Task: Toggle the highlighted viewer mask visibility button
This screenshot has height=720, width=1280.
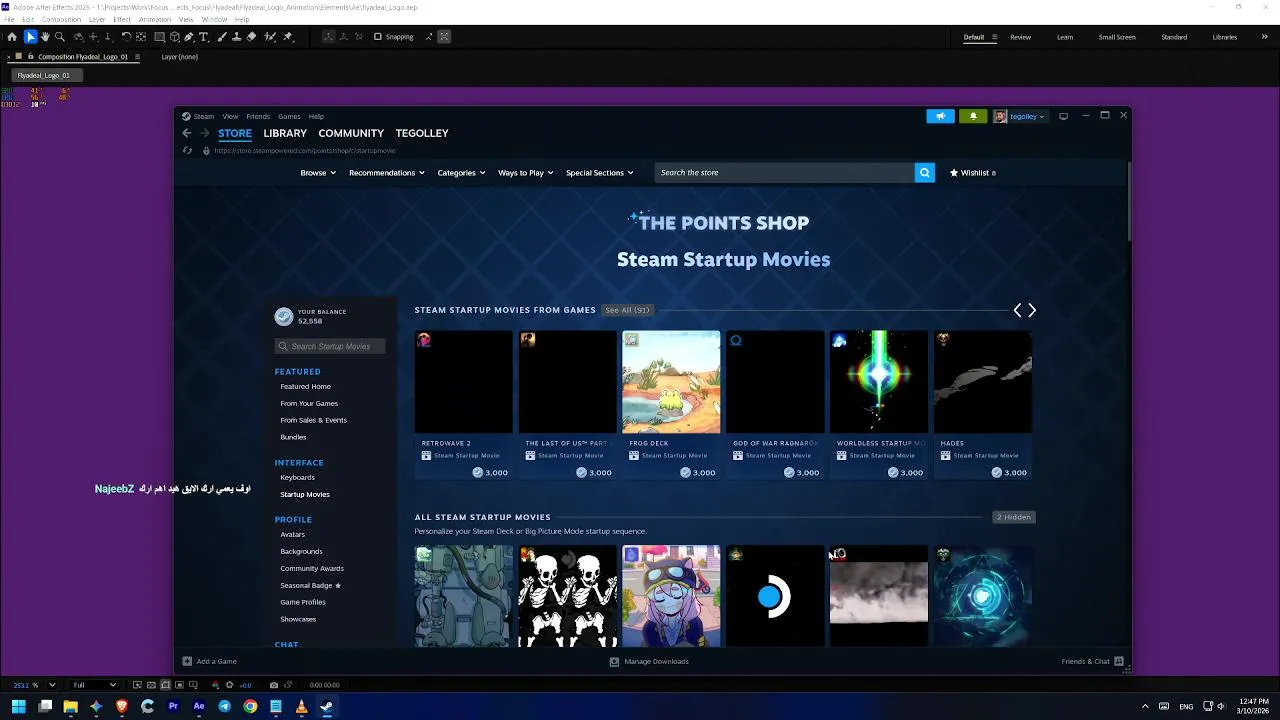Action: click(166, 685)
